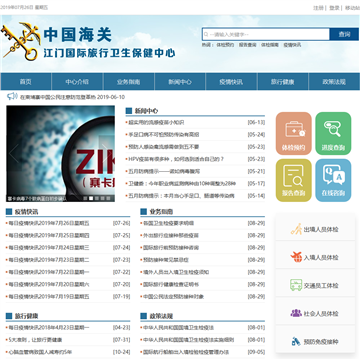360x360 pixels.
Task: Open the 疫情快讯 navigation menu item
Action: (x=231, y=82)
